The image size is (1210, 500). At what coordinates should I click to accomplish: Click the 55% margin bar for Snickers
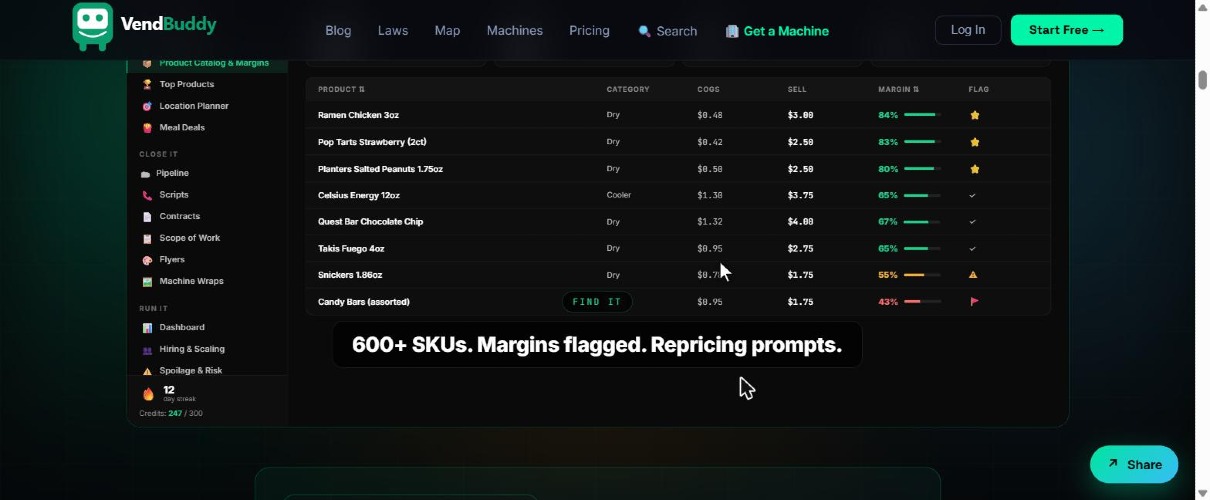click(922, 275)
